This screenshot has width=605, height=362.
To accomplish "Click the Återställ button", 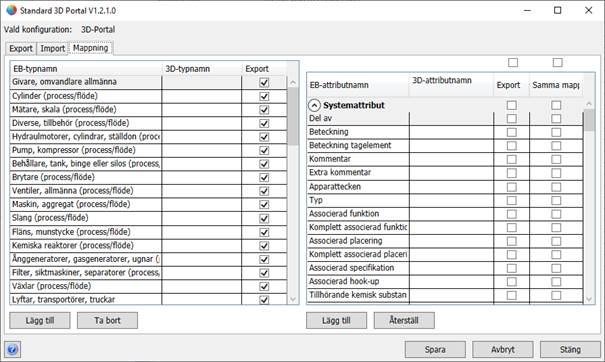I will click(x=404, y=320).
